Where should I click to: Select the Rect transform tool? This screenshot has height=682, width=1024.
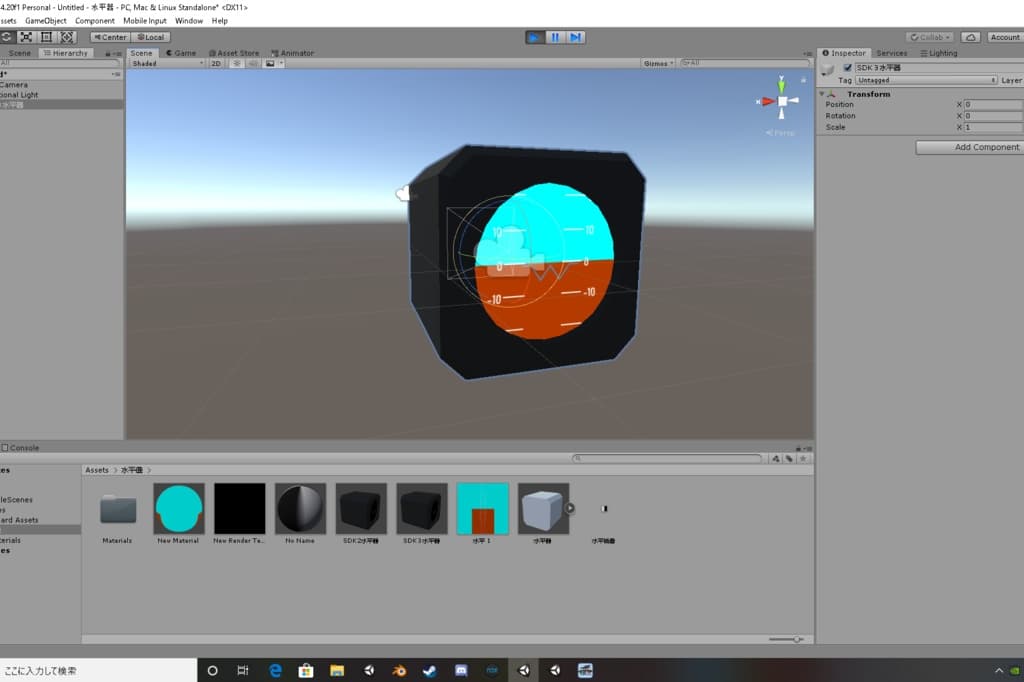point(46,37)
